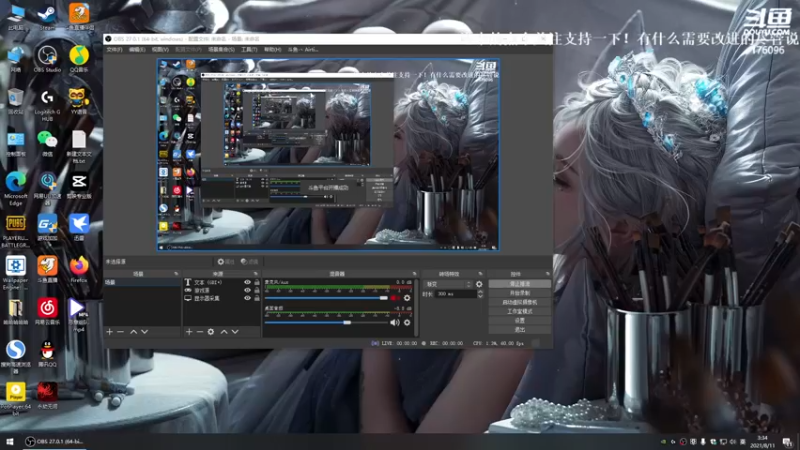Pop out the Controls dock panel
Image resolution: width=800 pixels, height=450 pixels.
coord(547,274)
